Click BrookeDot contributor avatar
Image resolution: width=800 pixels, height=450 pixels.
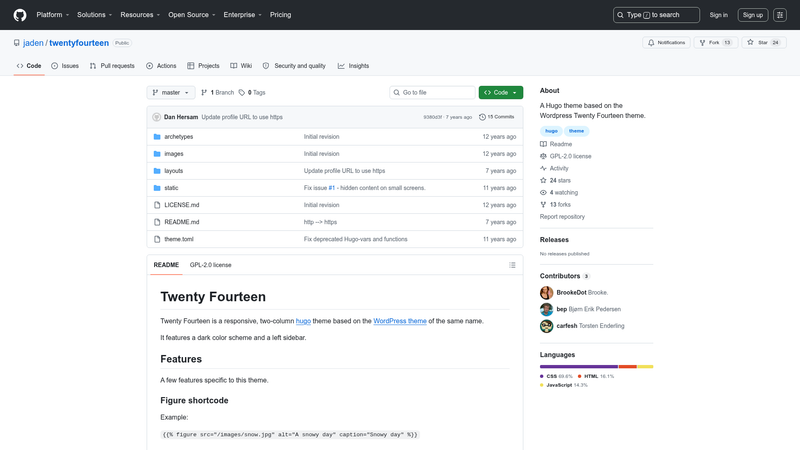click(546, 292)
